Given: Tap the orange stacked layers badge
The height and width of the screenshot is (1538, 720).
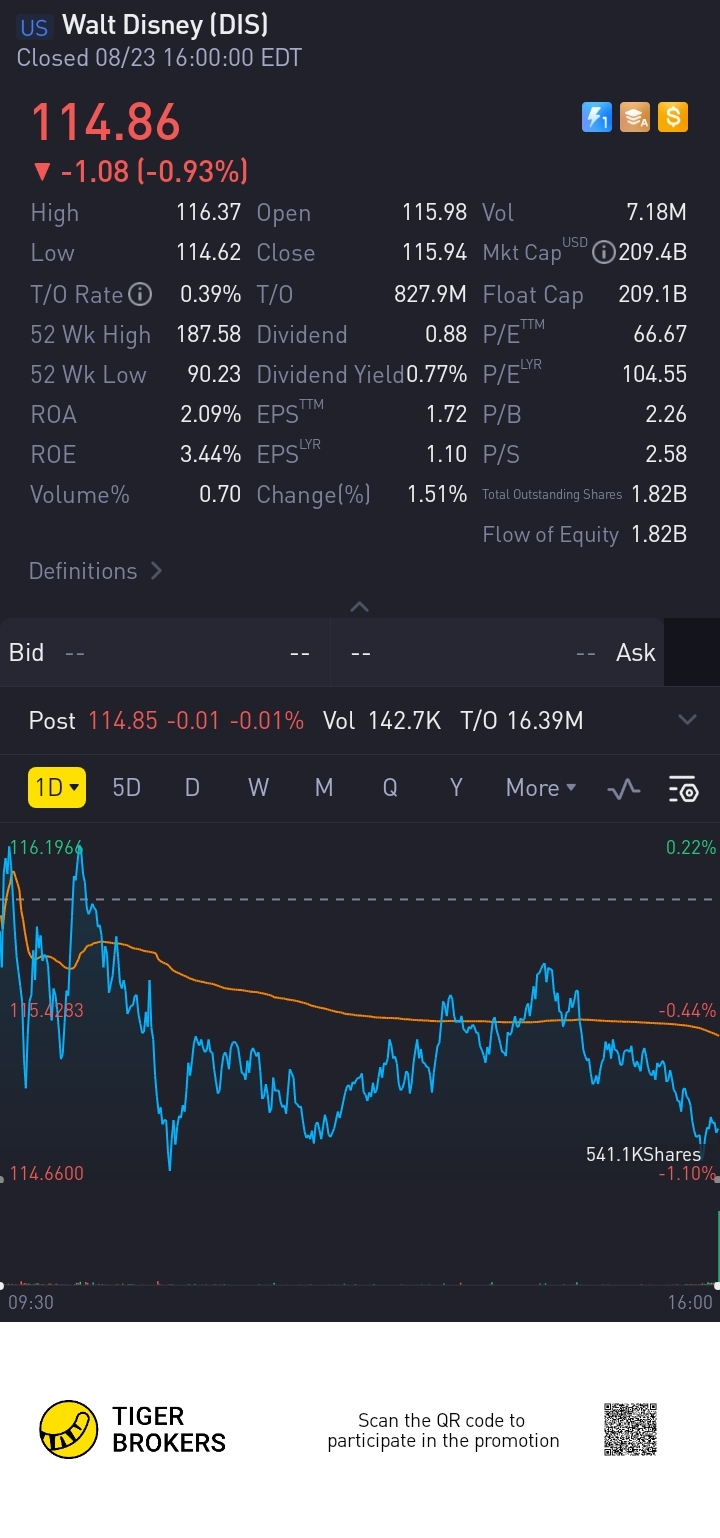Looking at the screenshot, I should (x=635, y=118).
